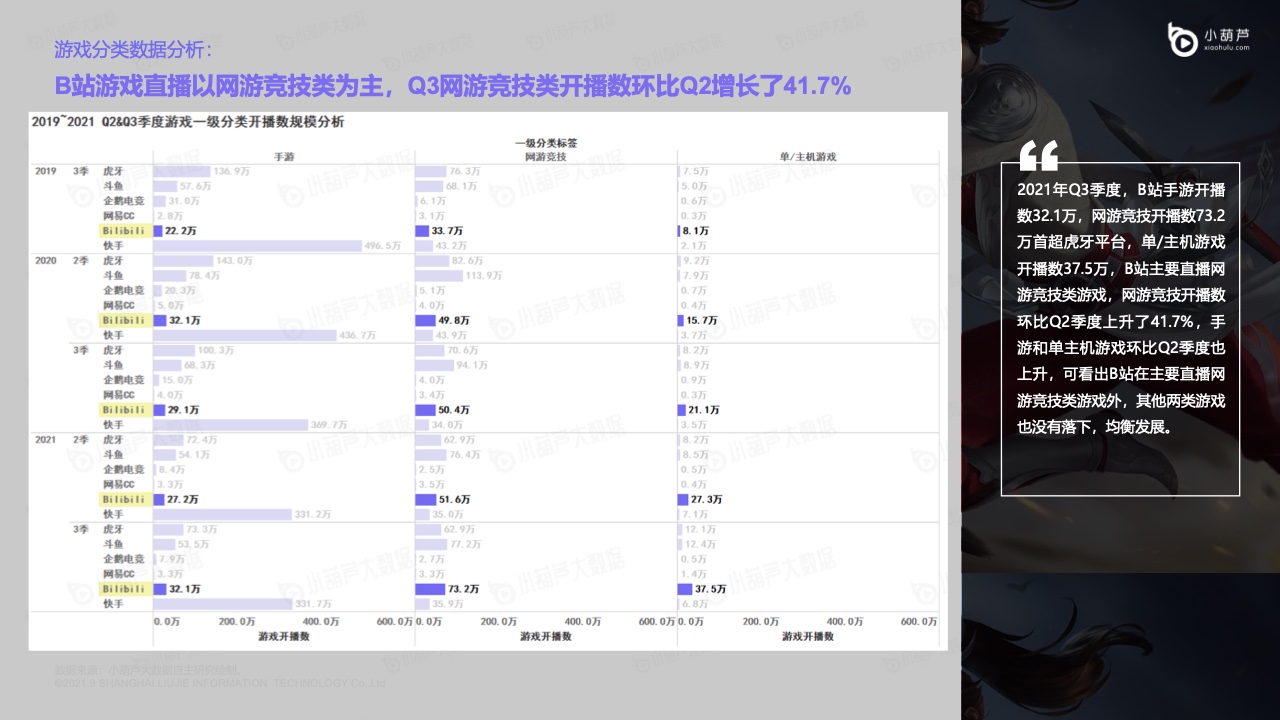The image size is (1280, 720).
Task: Click the 436.7万 快手 bar in 2020 Q2
Action: pyautogui.click(x=245, y=335)
